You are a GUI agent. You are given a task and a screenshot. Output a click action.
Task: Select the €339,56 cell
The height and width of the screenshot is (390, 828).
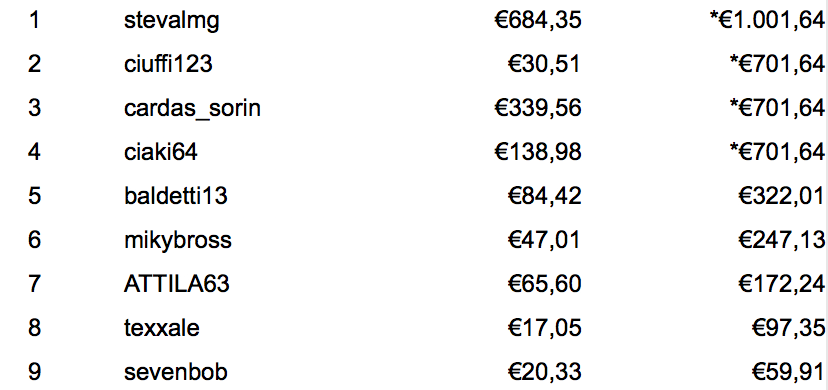pyautogui.click(x=538, y=108)
